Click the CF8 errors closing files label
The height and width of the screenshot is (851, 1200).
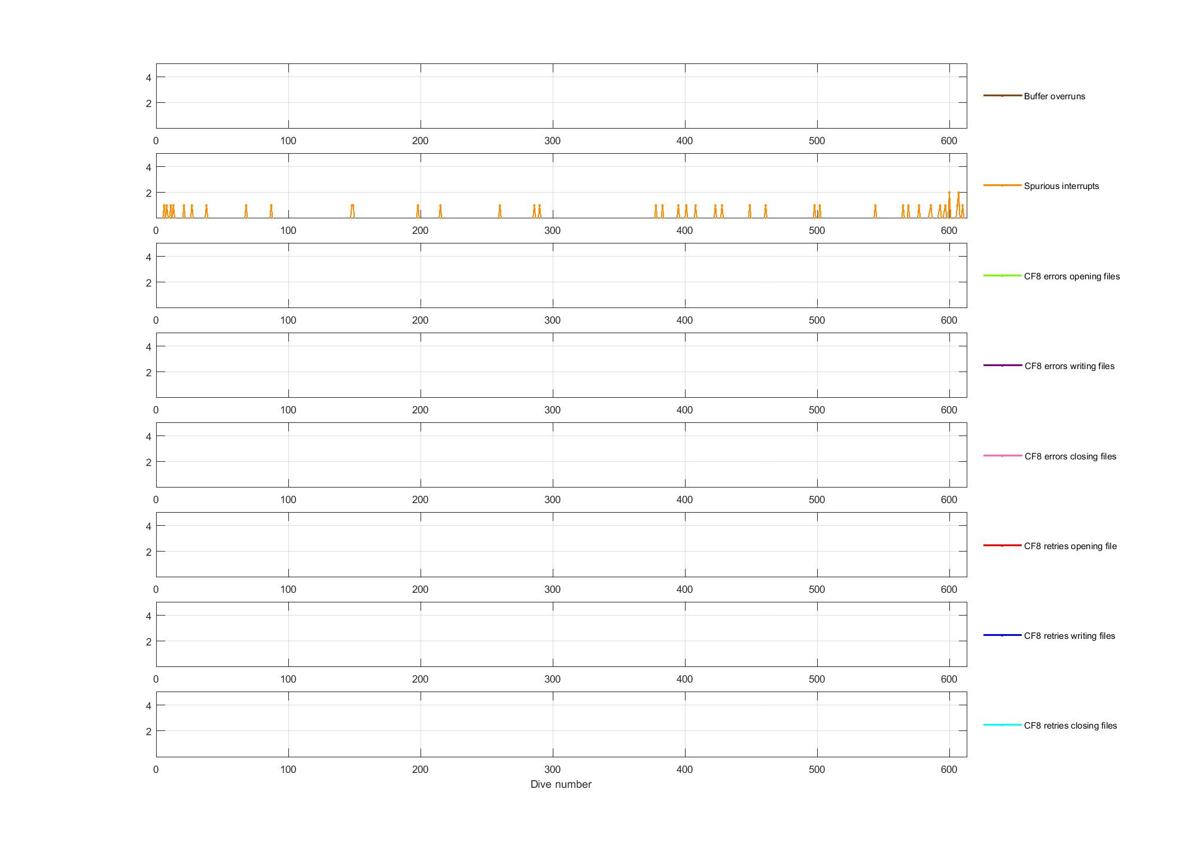pos(1070,456)
